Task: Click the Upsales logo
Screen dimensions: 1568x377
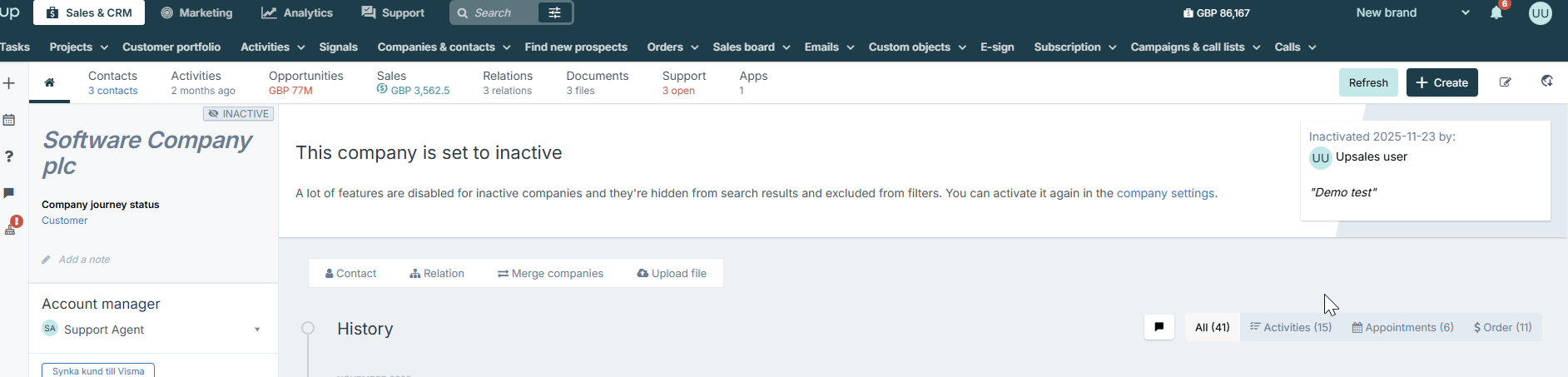Action: tap(10, 12)
